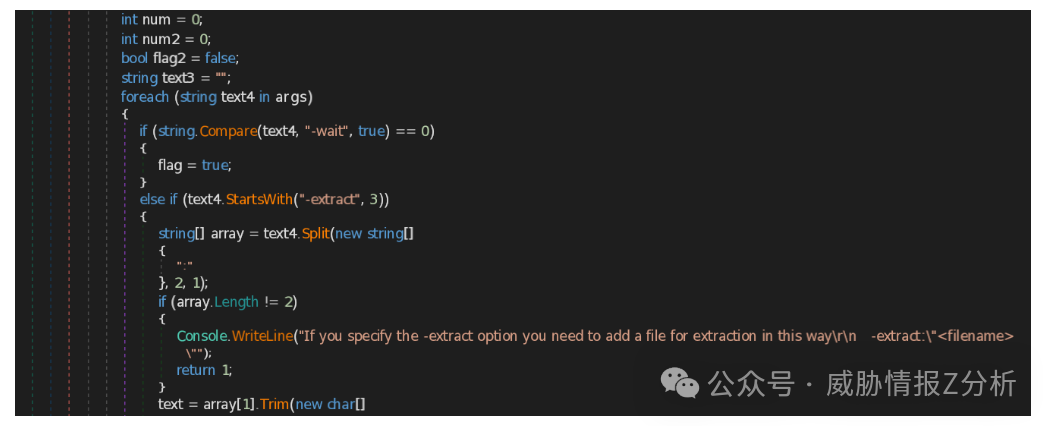Click the "flag = true;" statement

click(x=194, y=165)
